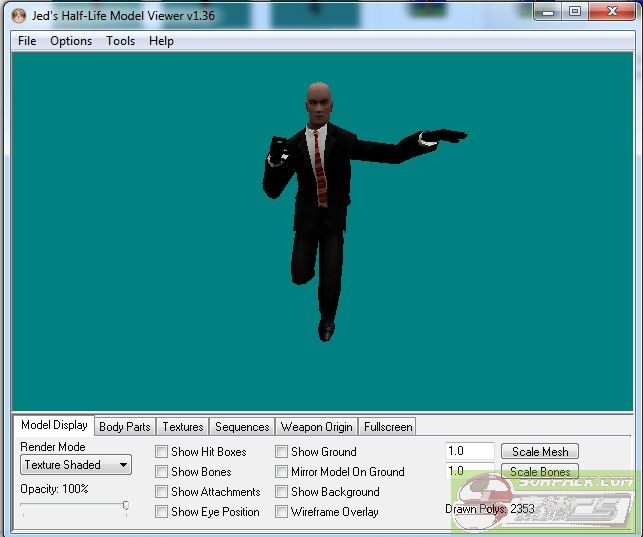Switch to the Body Parts tab
This screenshot has height=537, width=643.
[x=125, y=427]
